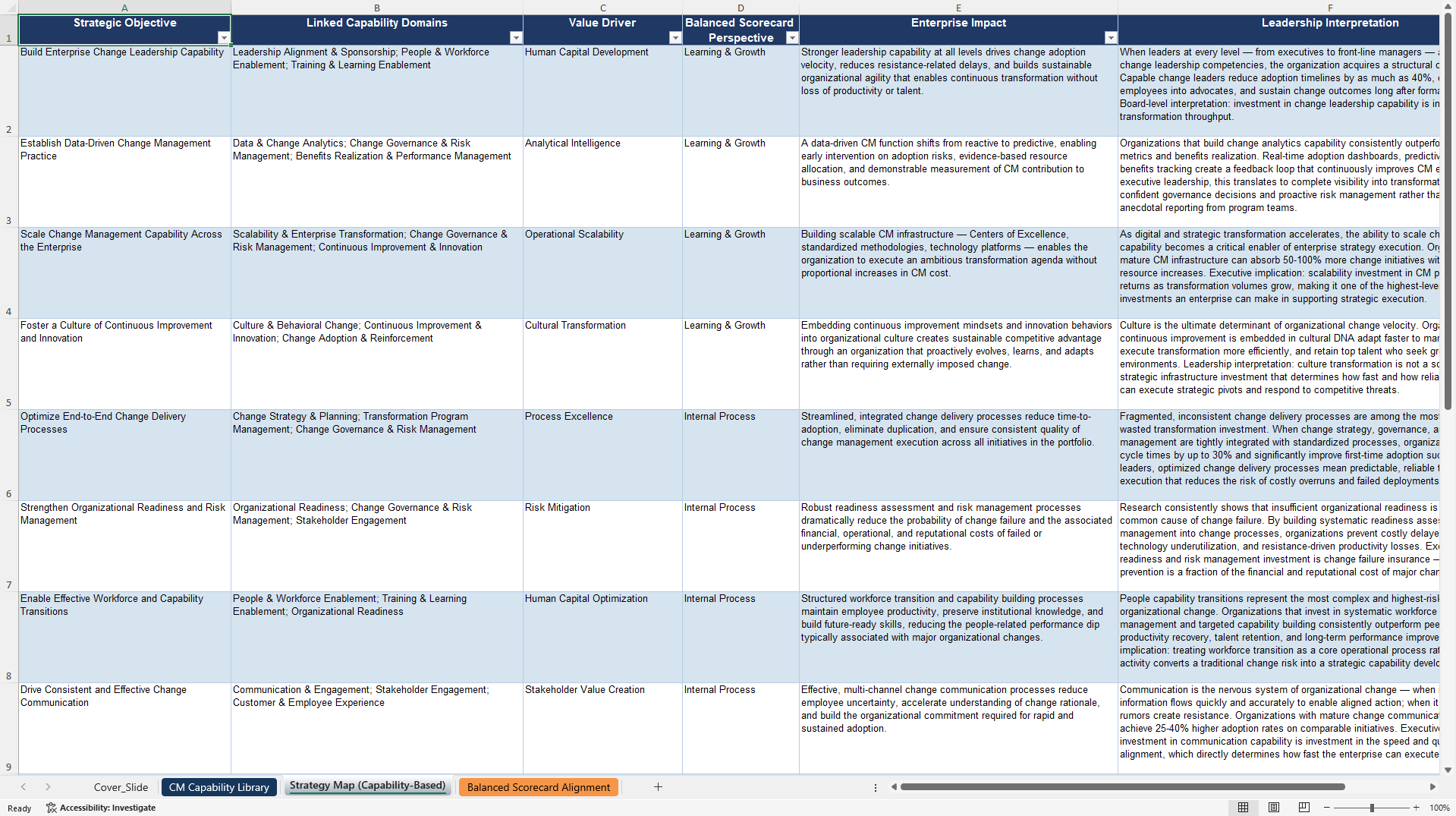Image resolution: width=1456 pixels, height=816 pixels.
Task: Select column D header
Action: click(x=741, y=8)
